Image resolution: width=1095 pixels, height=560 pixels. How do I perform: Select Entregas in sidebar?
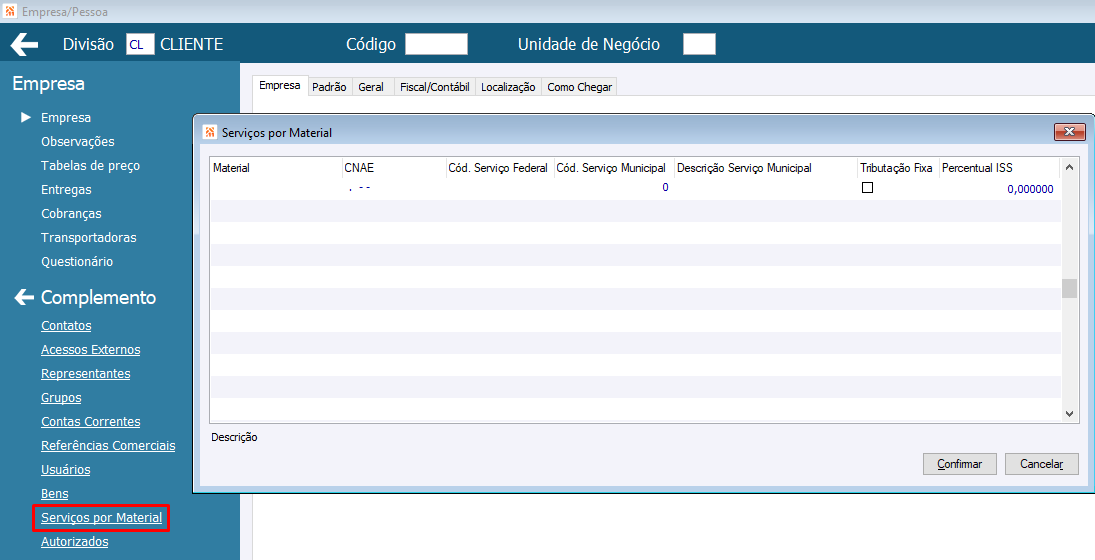[66, 190]
